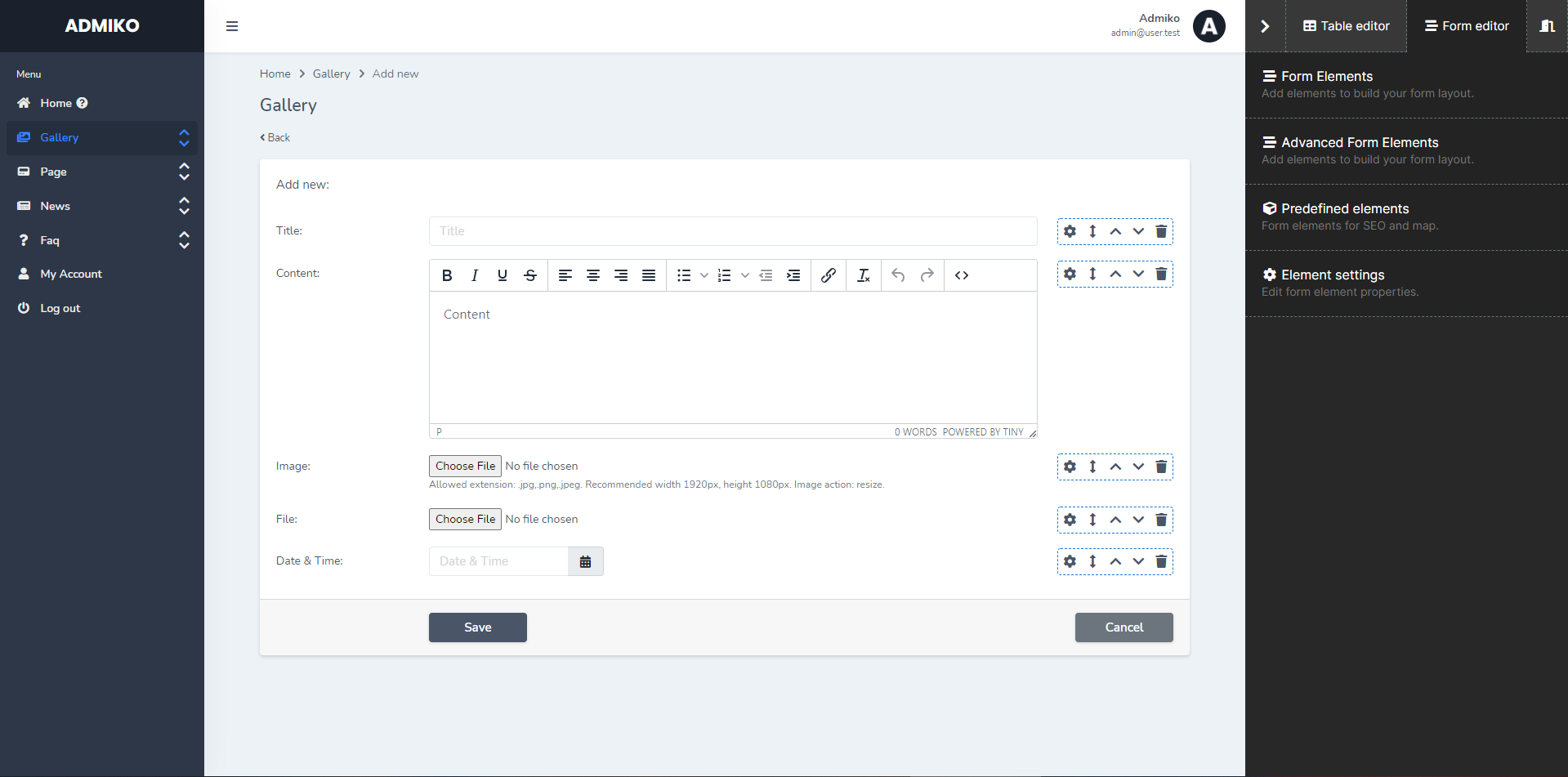1568x777 pixels.
Task: Move the Image element up
Action: click(1115, 467)
